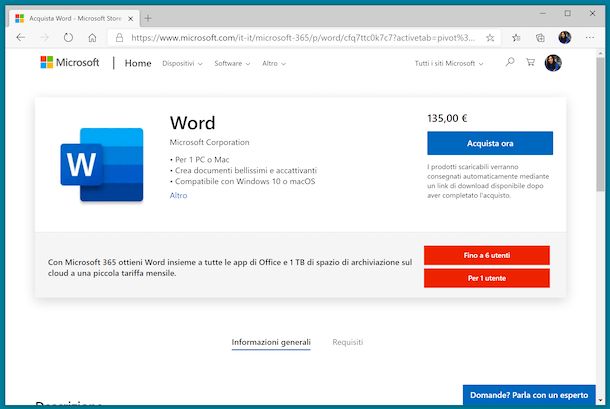Screen dimensions: 610x409
Task: Switch to the Requisiti tab
Action: [x=347, y=342]
